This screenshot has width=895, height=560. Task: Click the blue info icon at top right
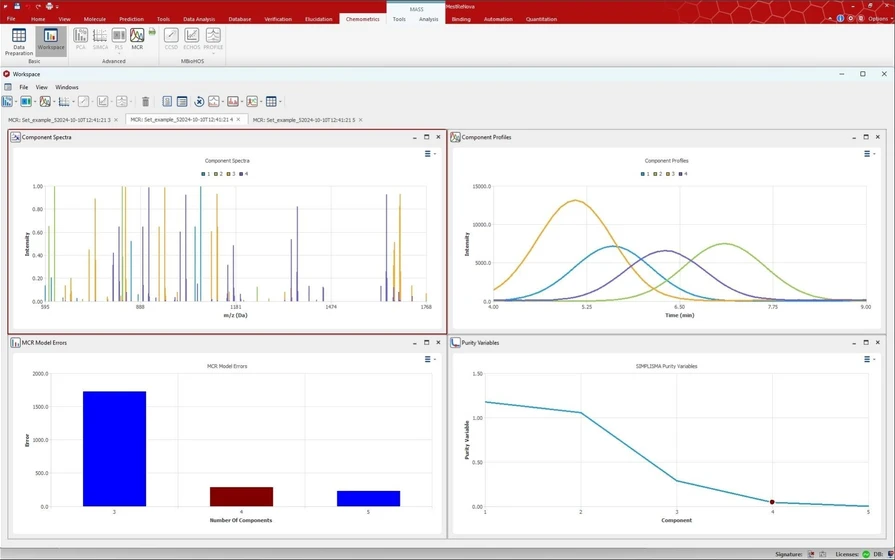840,18
